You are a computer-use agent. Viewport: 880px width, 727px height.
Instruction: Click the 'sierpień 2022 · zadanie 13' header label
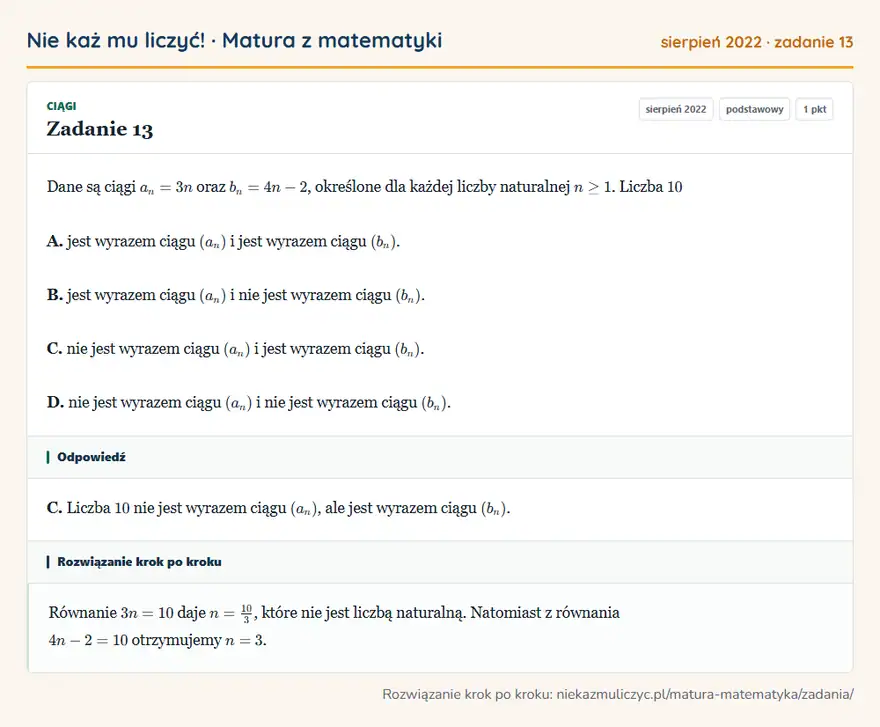tap(757, 42)
